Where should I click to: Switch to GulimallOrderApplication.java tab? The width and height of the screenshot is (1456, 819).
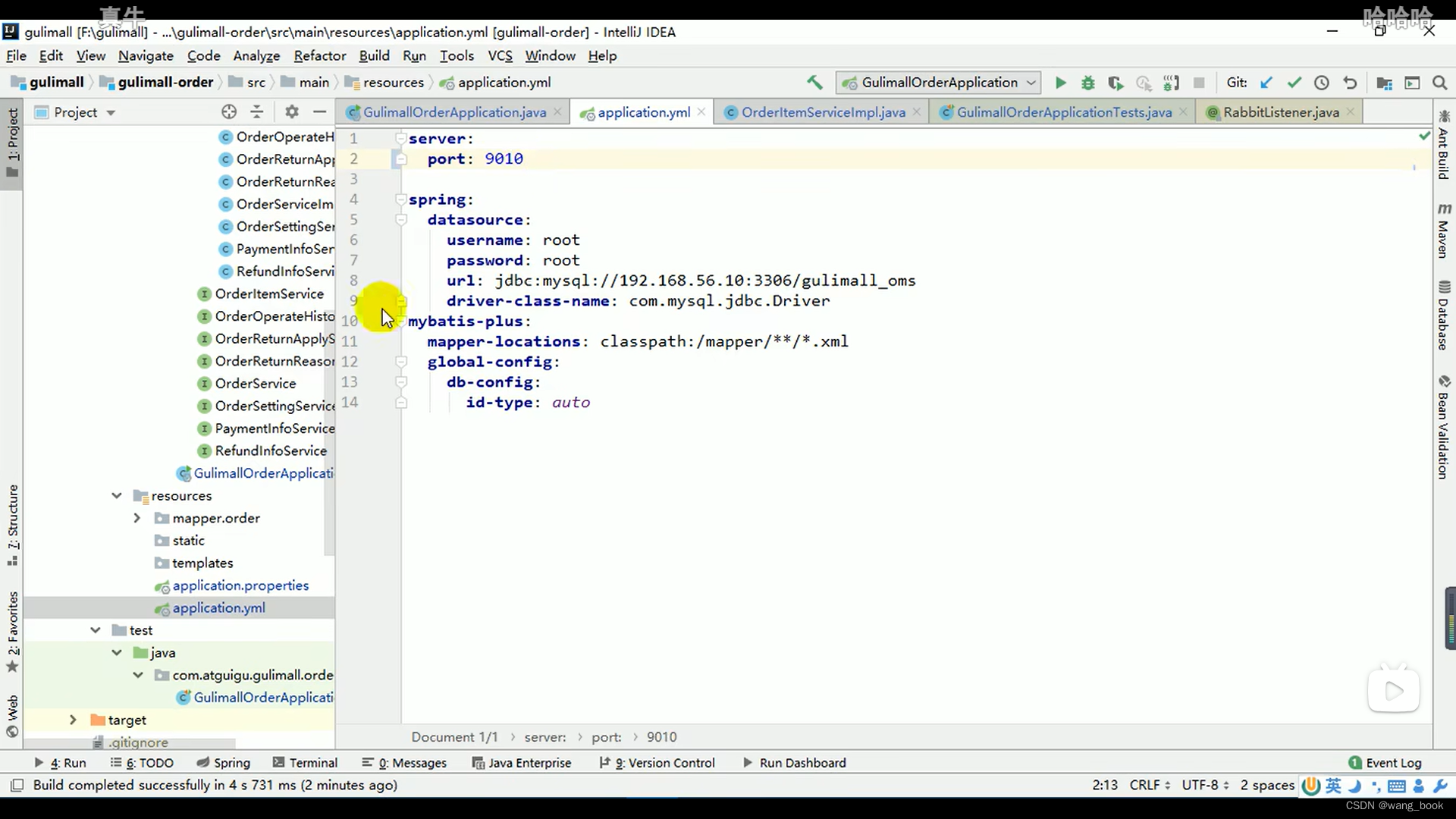click(453, 112)
